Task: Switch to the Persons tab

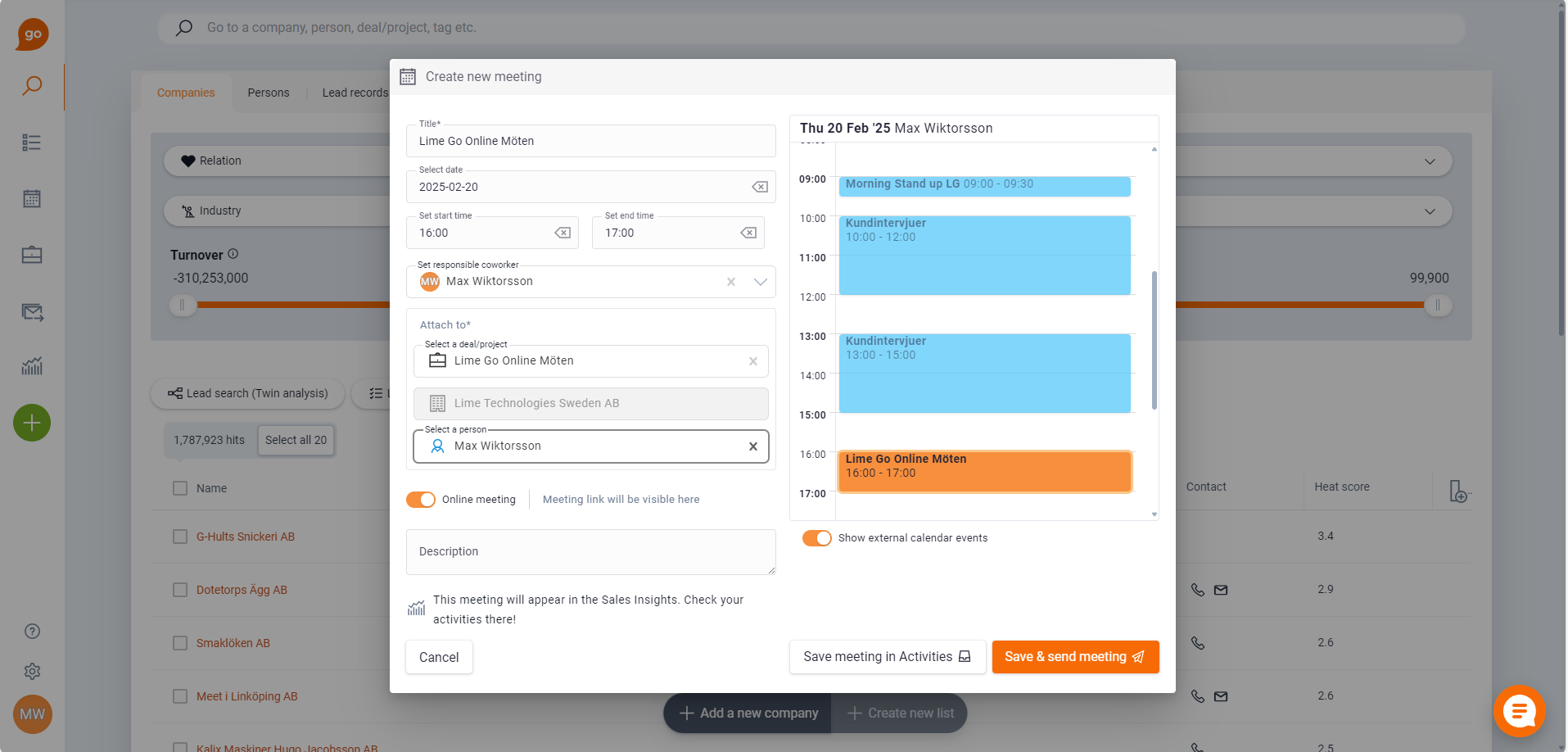Action: 269,93
